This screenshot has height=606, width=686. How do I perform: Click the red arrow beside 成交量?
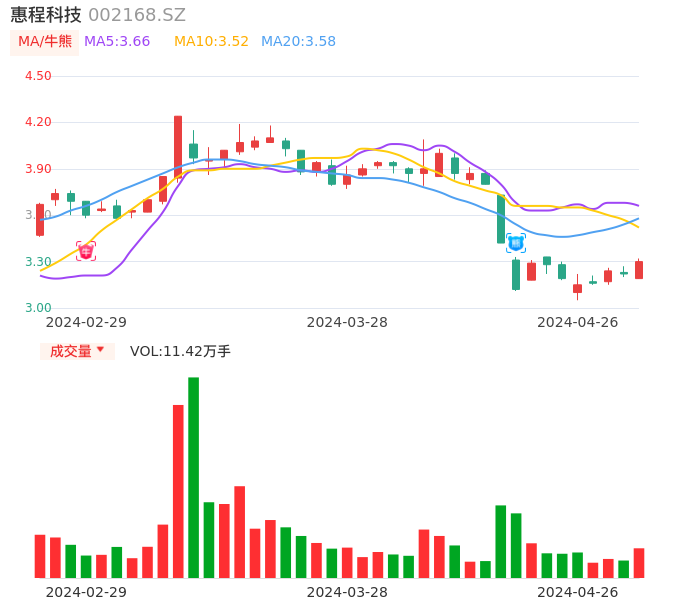[x=100, y=350]
